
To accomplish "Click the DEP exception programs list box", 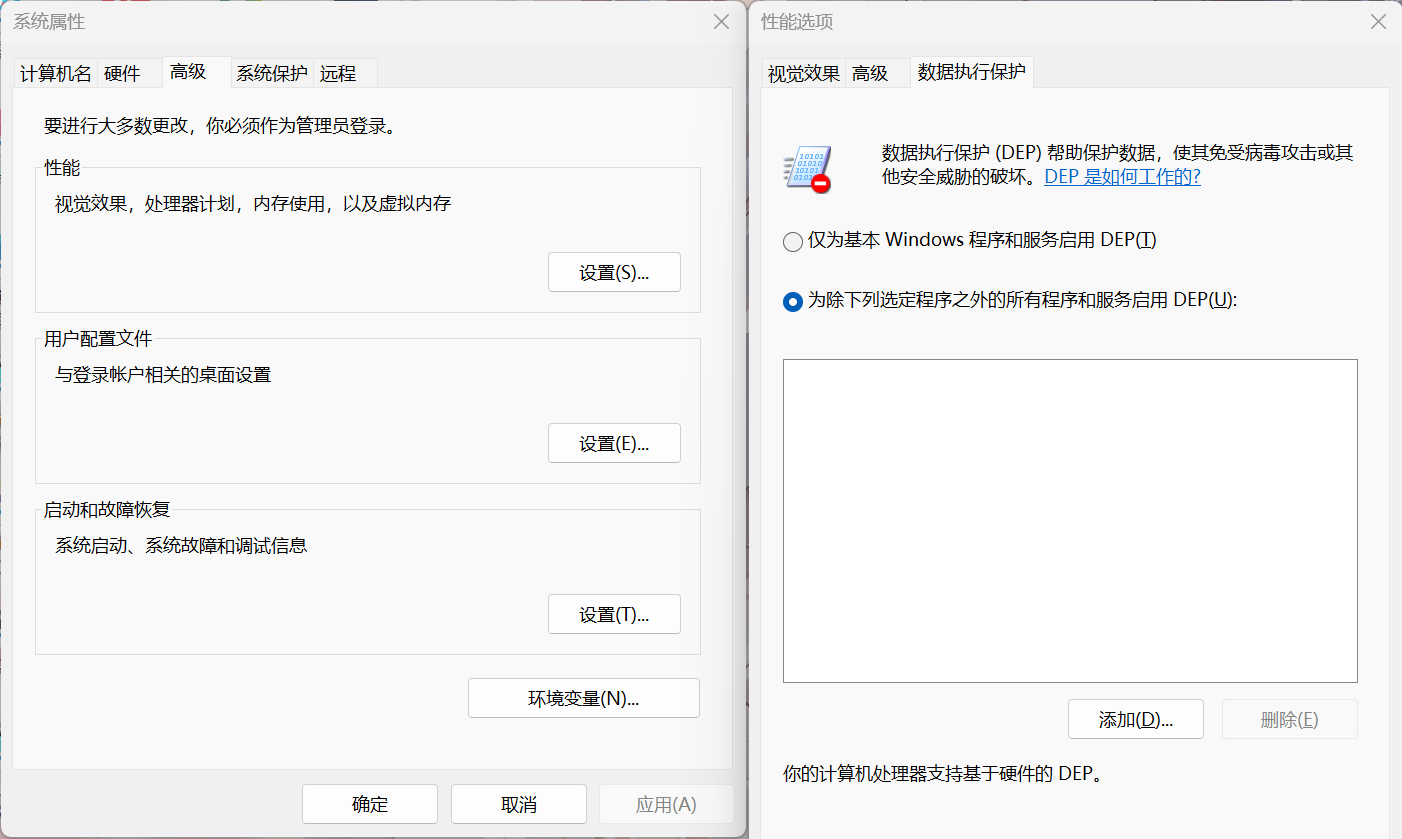I will tap(1070, 521).
